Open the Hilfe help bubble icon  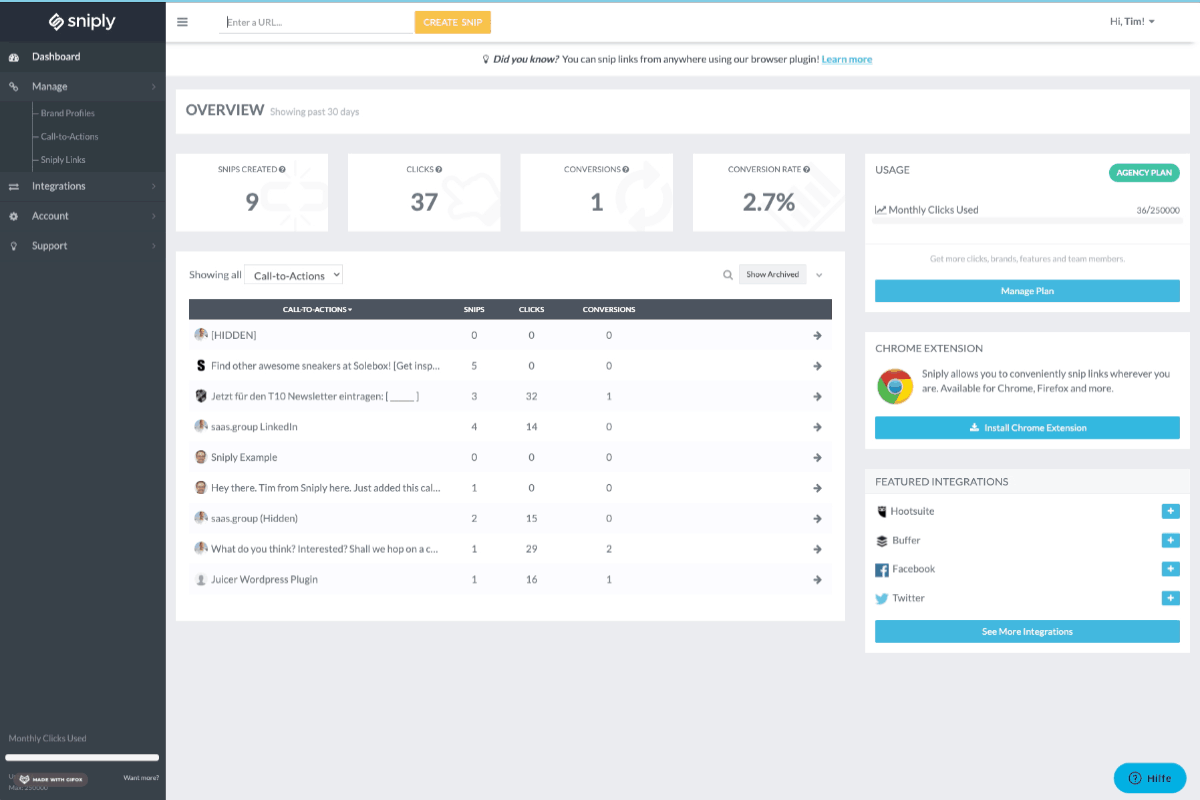[1137, 778]
